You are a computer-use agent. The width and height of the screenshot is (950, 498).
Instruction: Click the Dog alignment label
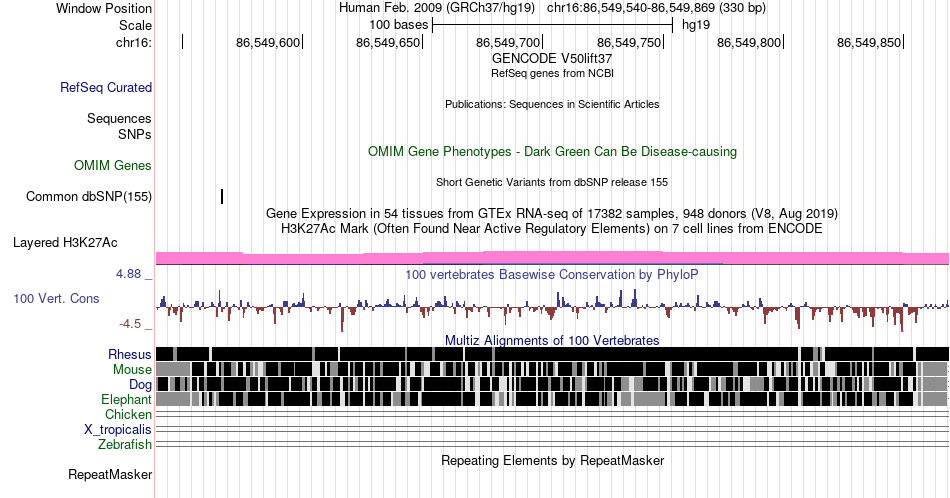point(140,385)
